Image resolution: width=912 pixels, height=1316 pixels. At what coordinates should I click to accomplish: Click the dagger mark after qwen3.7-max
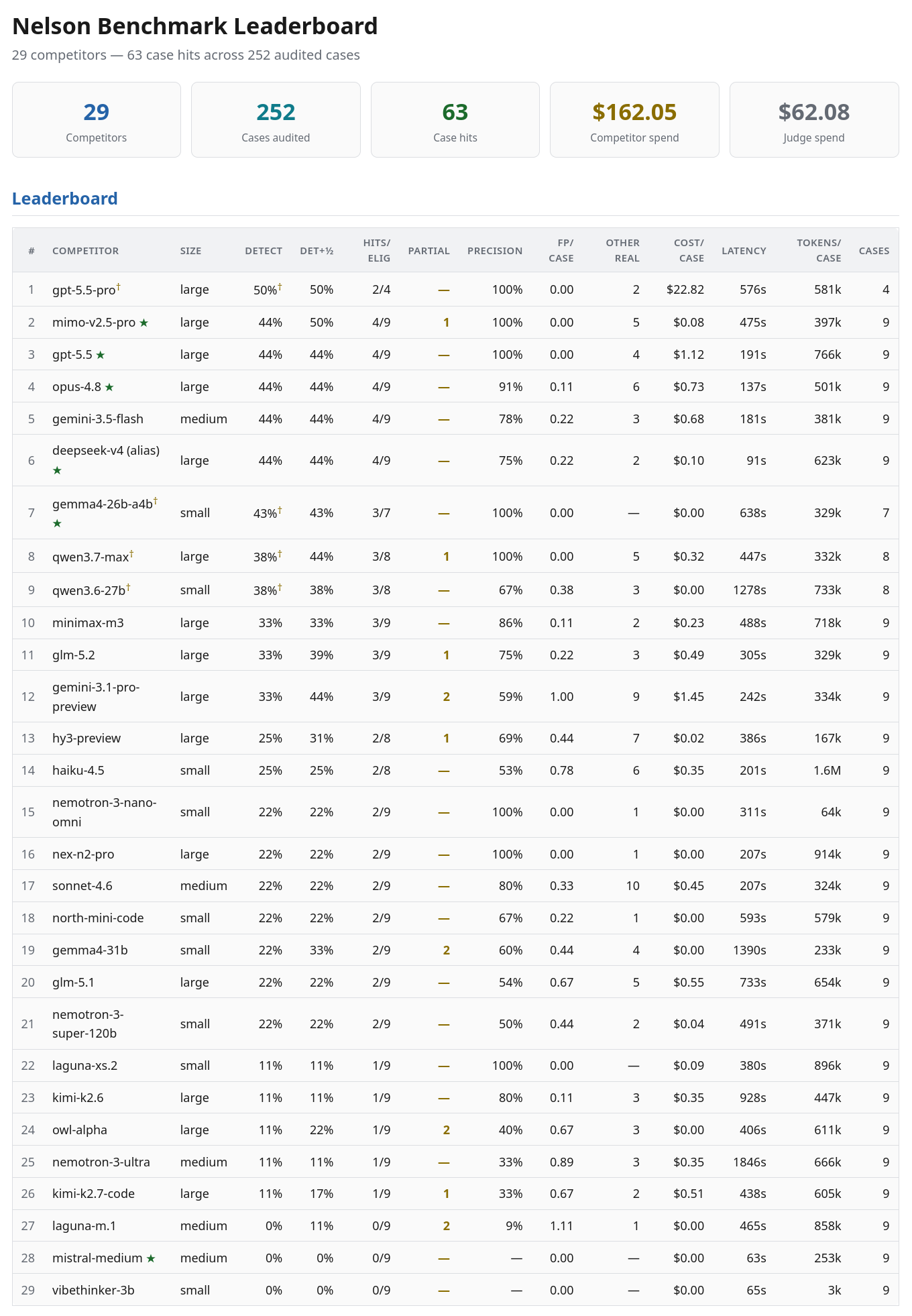point(131,553)
